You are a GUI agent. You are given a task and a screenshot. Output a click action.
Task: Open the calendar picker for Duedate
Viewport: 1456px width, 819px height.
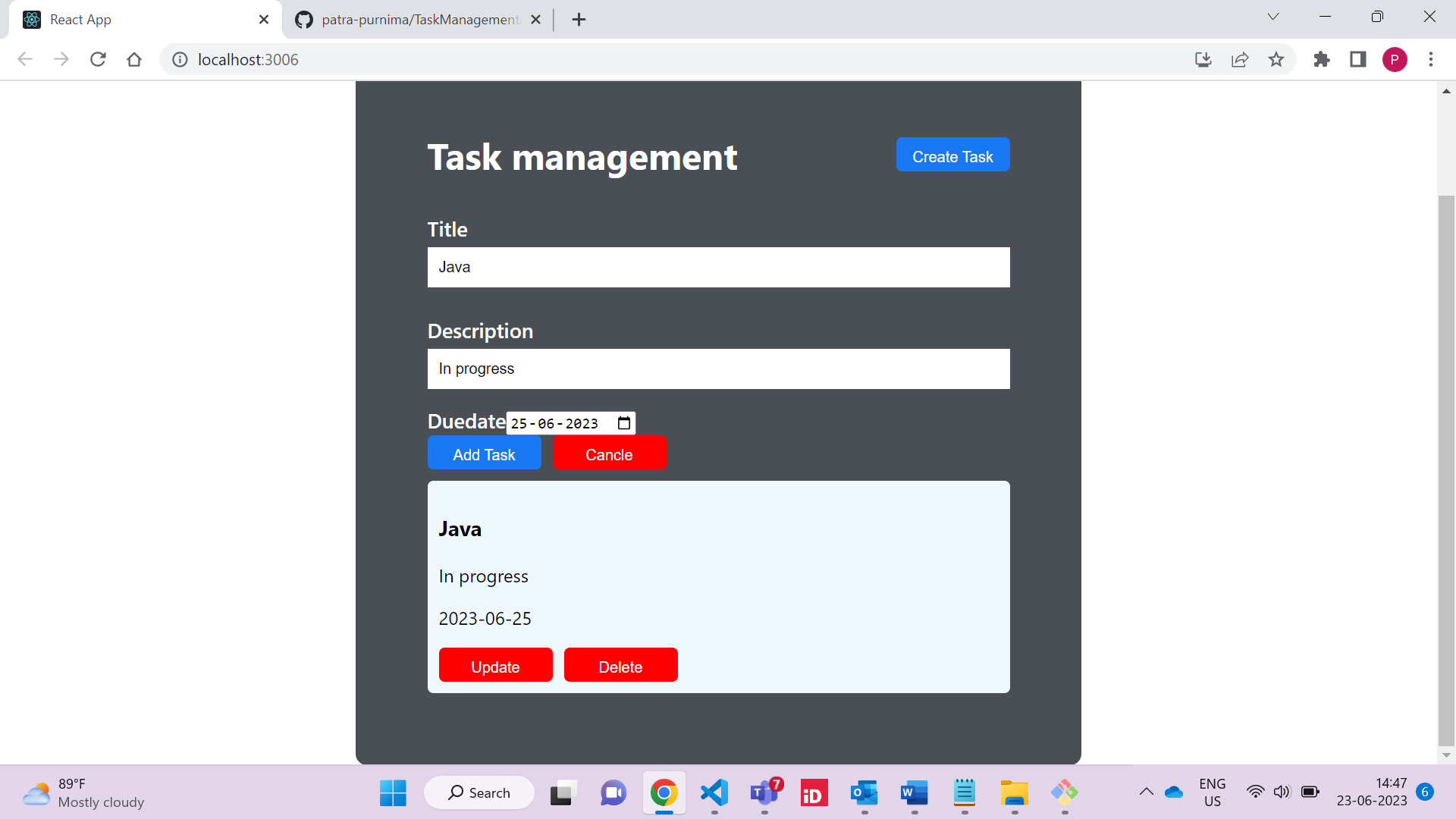[623, 423]
